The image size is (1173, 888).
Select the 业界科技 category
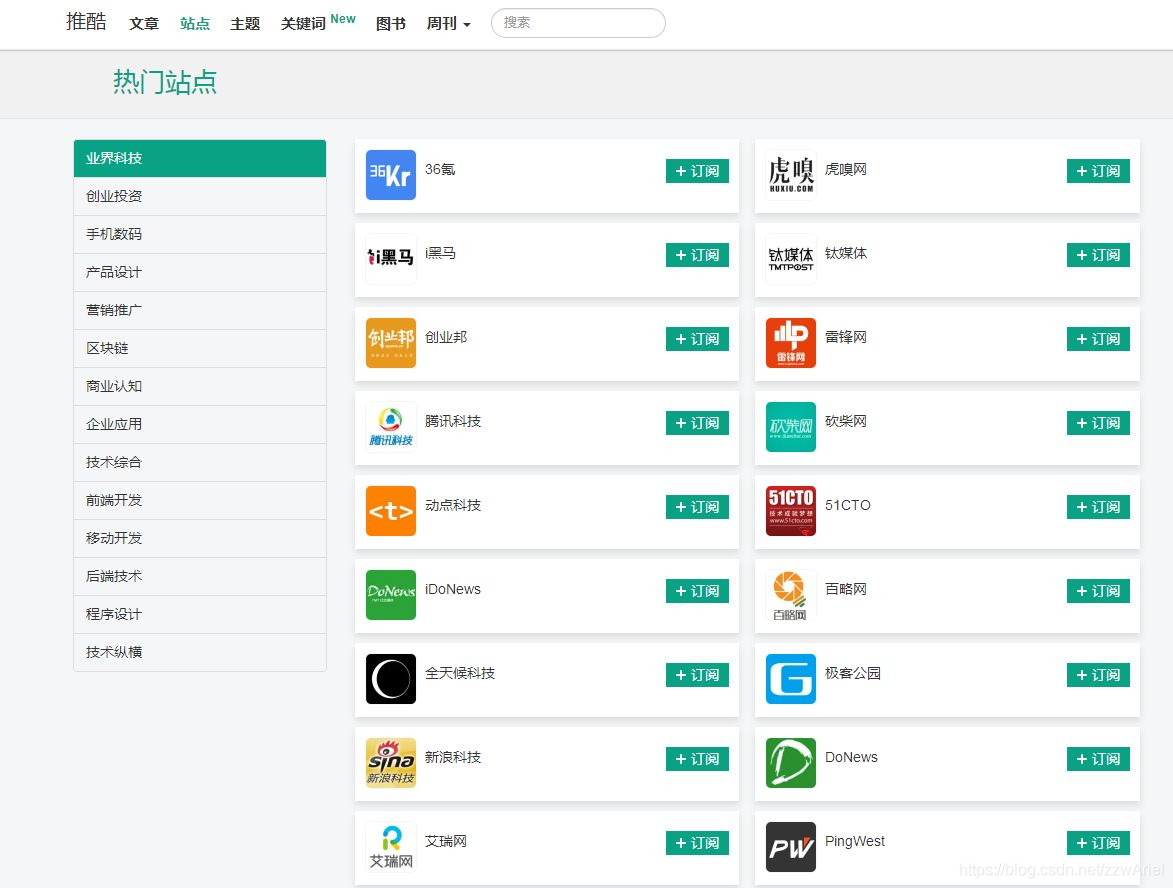200,159
